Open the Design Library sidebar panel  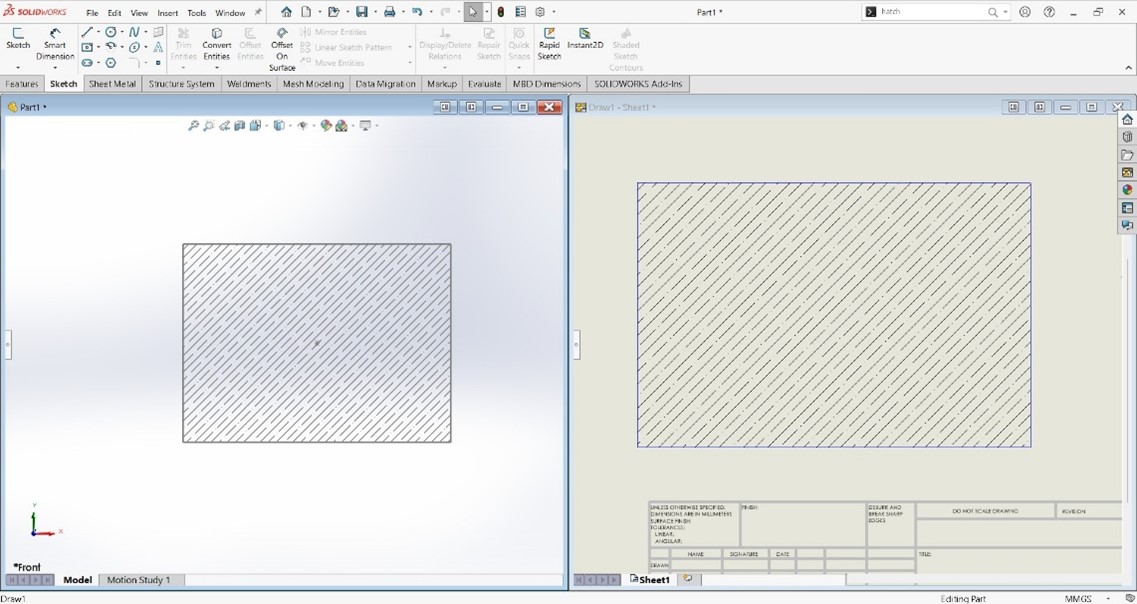tap(1127, 137)
